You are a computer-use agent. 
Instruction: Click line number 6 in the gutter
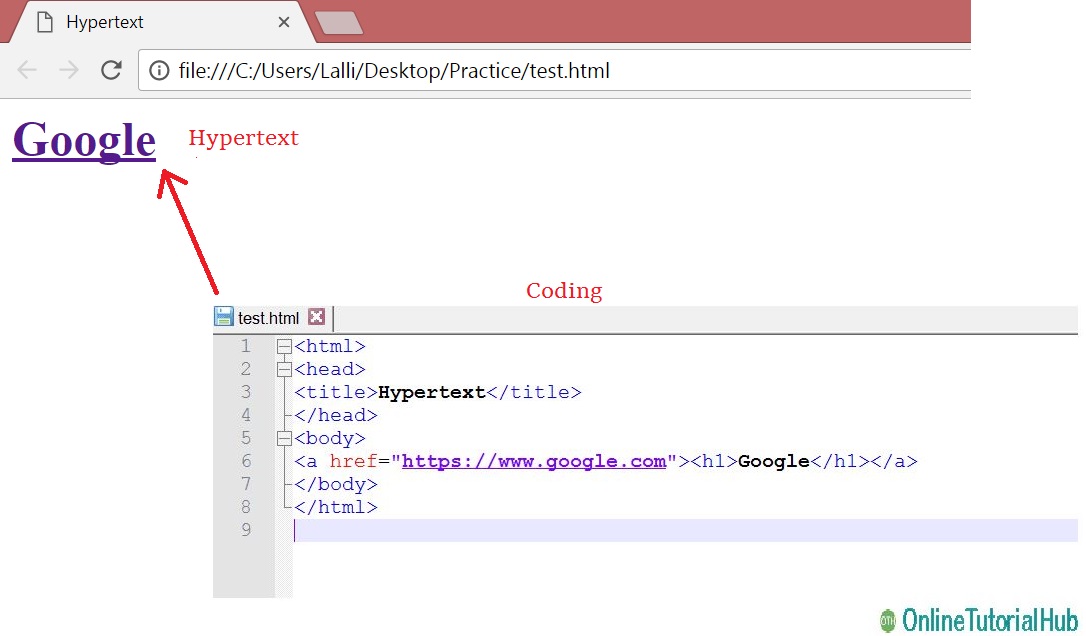245,460
